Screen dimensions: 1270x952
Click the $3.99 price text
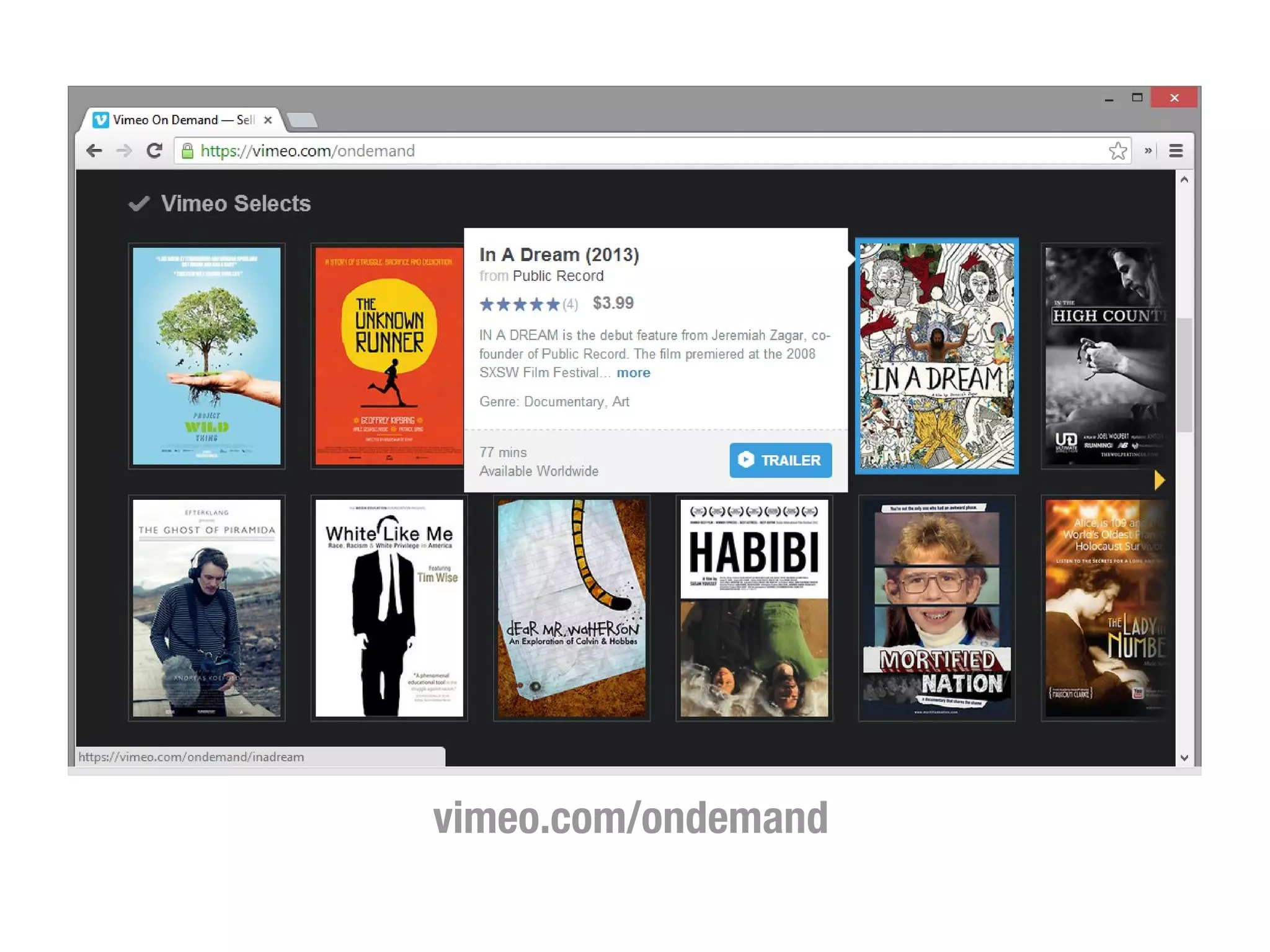pyautogui.click(x=613, y=303)
